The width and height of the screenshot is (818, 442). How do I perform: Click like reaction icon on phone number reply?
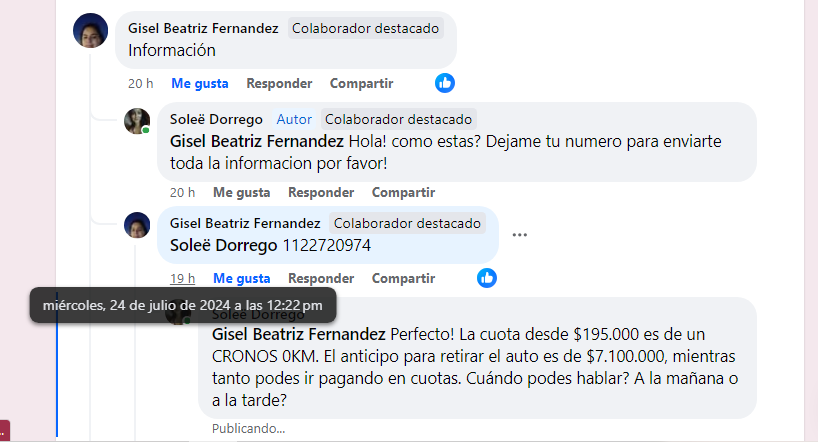click(x=487, y=278)
